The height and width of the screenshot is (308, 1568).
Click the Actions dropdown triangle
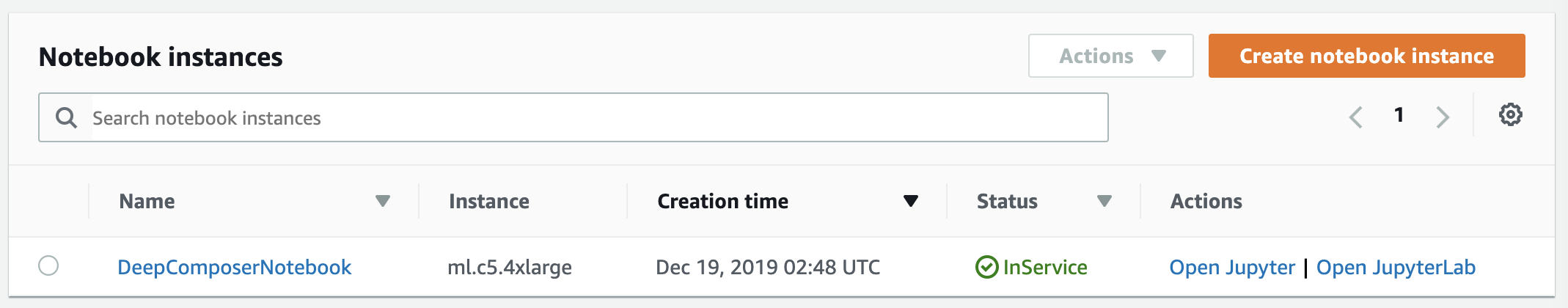pos(1159,56)
